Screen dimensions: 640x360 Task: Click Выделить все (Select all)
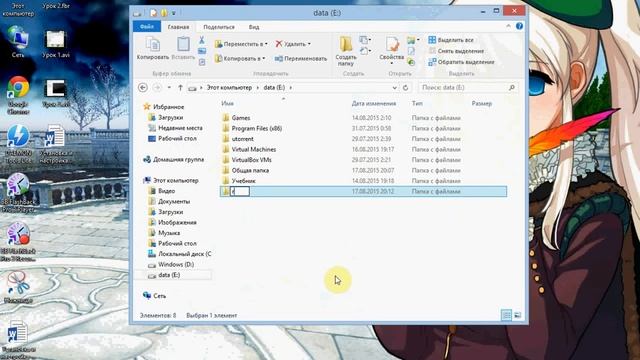pyautogui.click(x=451, y=40)
